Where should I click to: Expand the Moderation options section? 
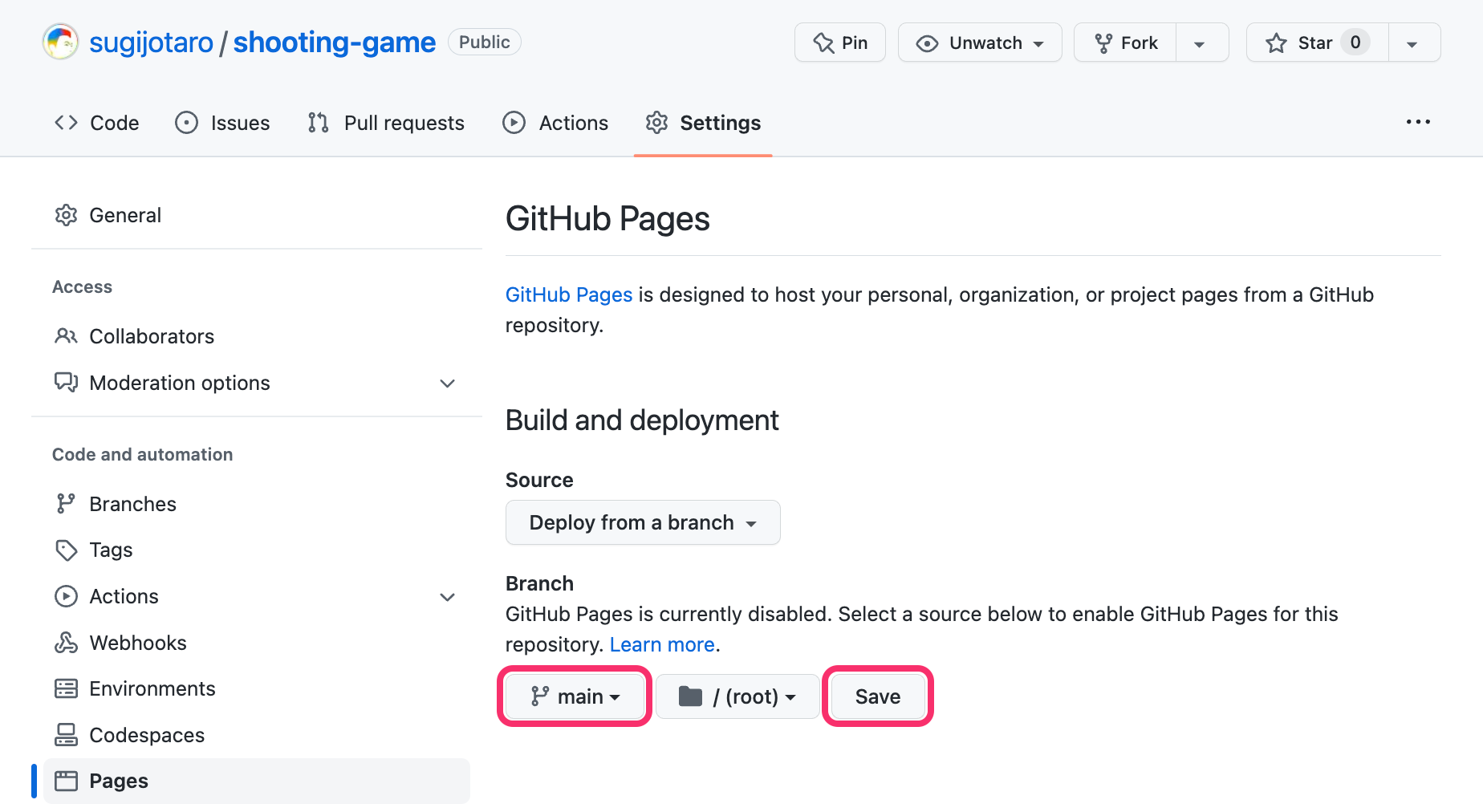pos(447,383)
